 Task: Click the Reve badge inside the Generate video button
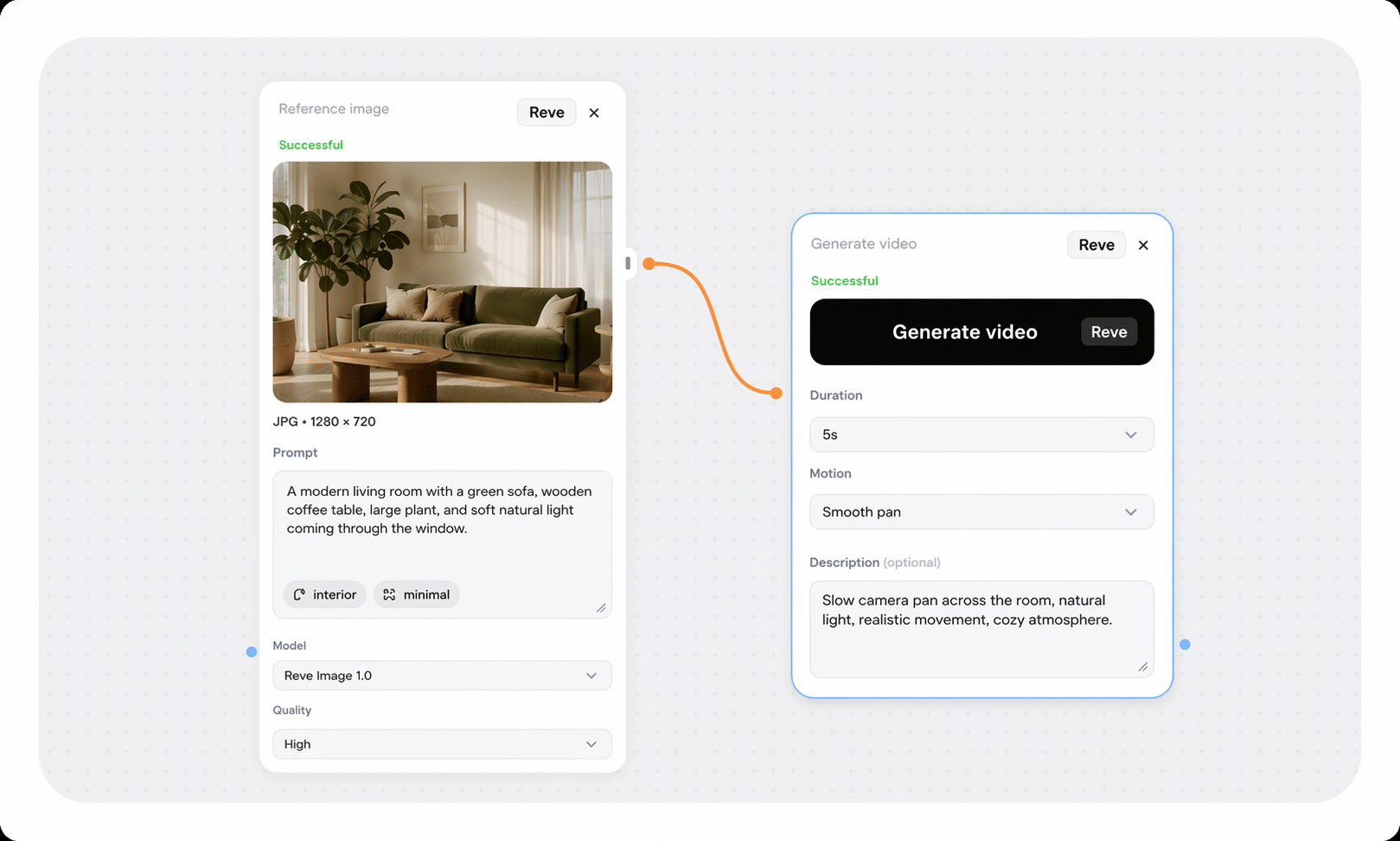coord(1109,332)
